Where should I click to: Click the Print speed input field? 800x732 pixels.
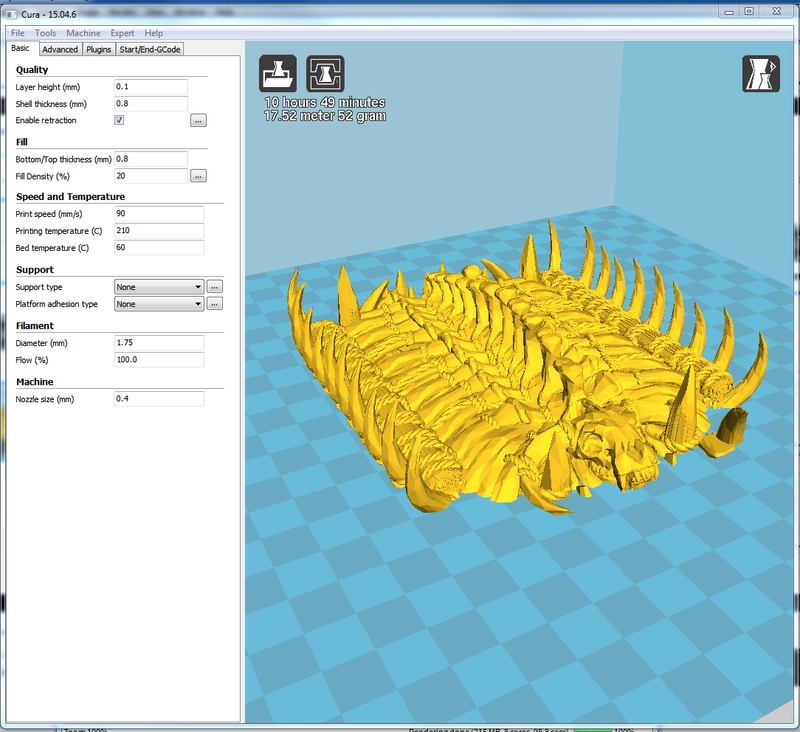coord(159,214)
